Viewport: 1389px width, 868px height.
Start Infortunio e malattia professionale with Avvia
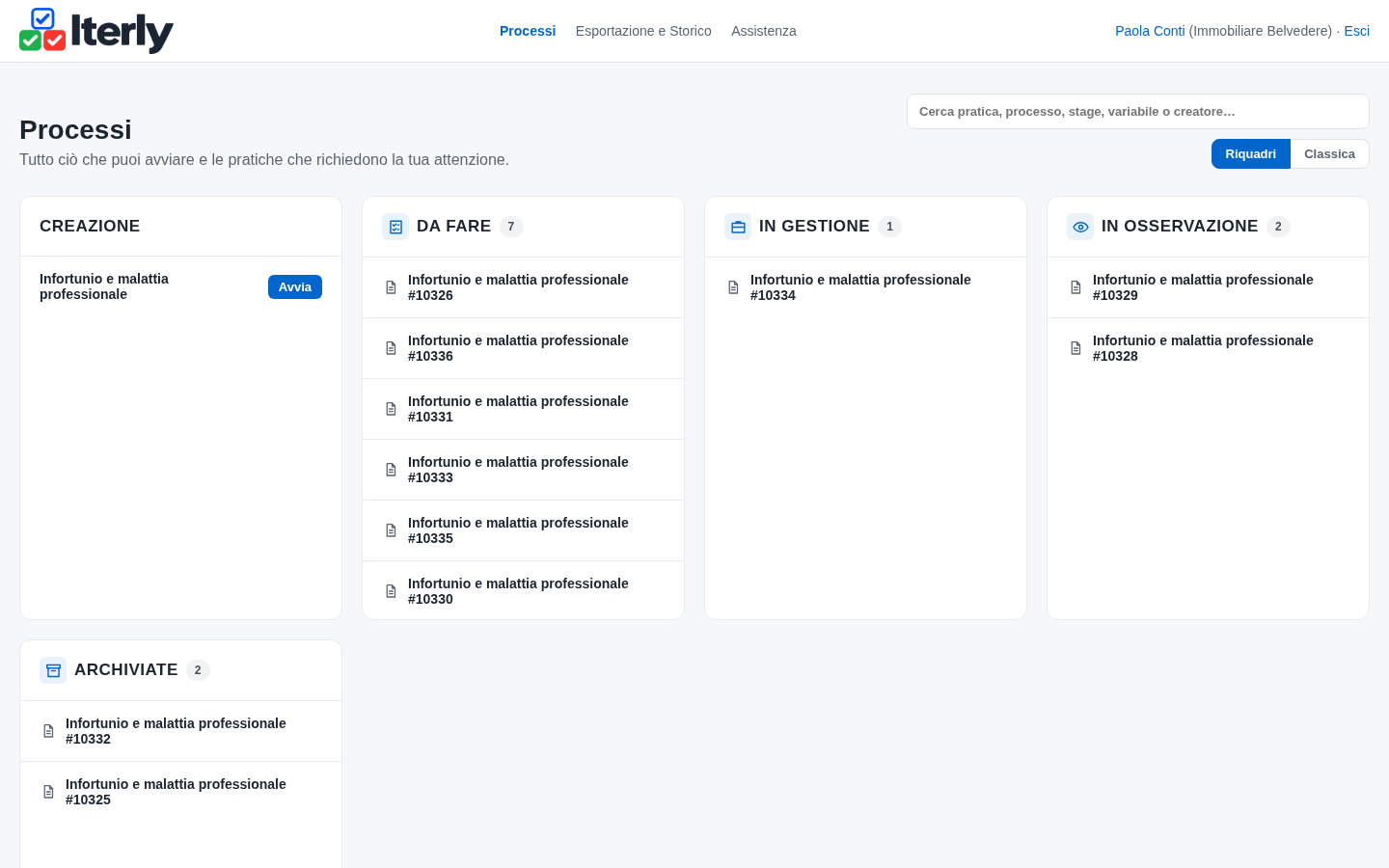click(x=295, y=287)
